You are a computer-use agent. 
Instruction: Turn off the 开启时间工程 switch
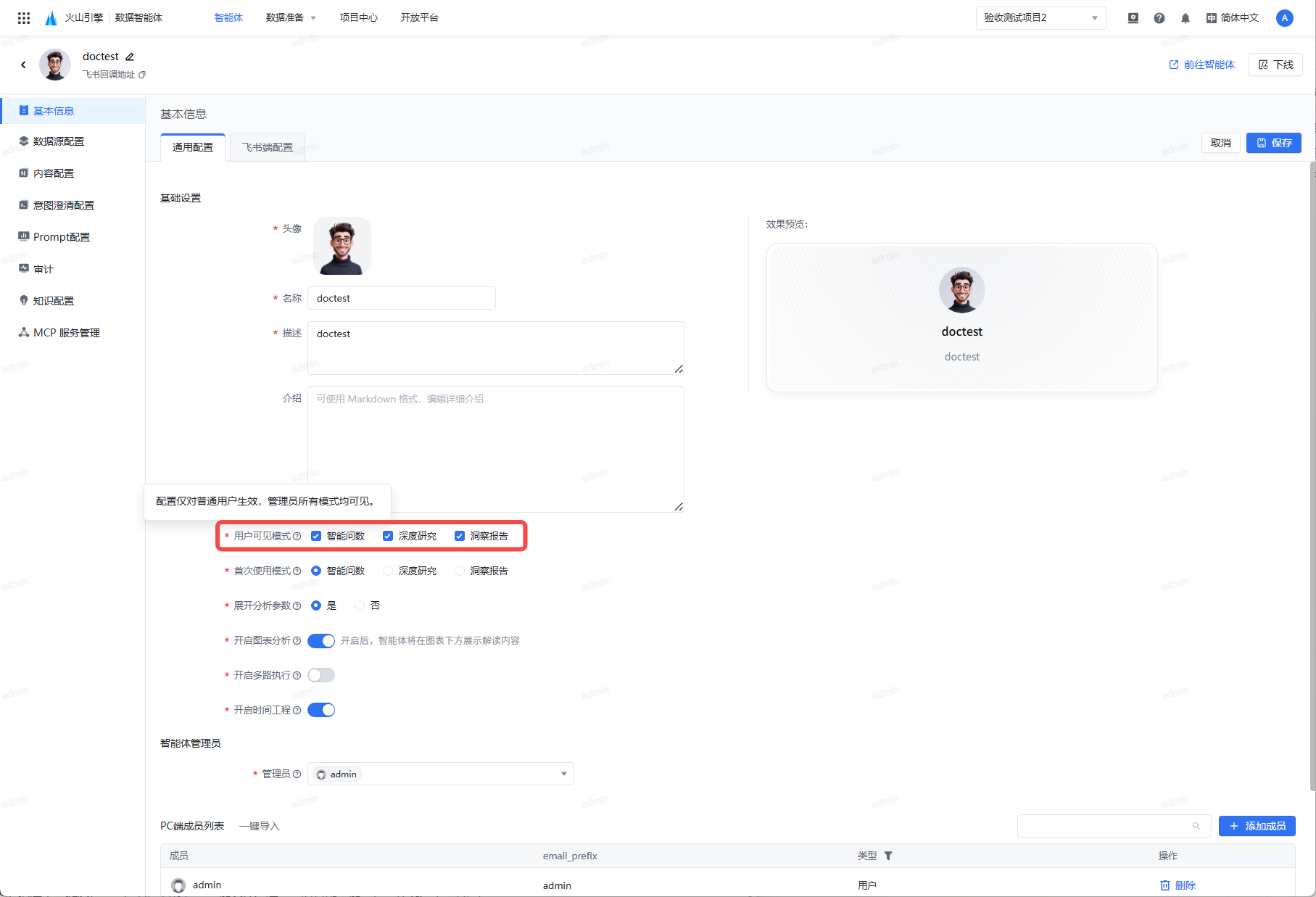pyautogui.click(x=321, y=710)
